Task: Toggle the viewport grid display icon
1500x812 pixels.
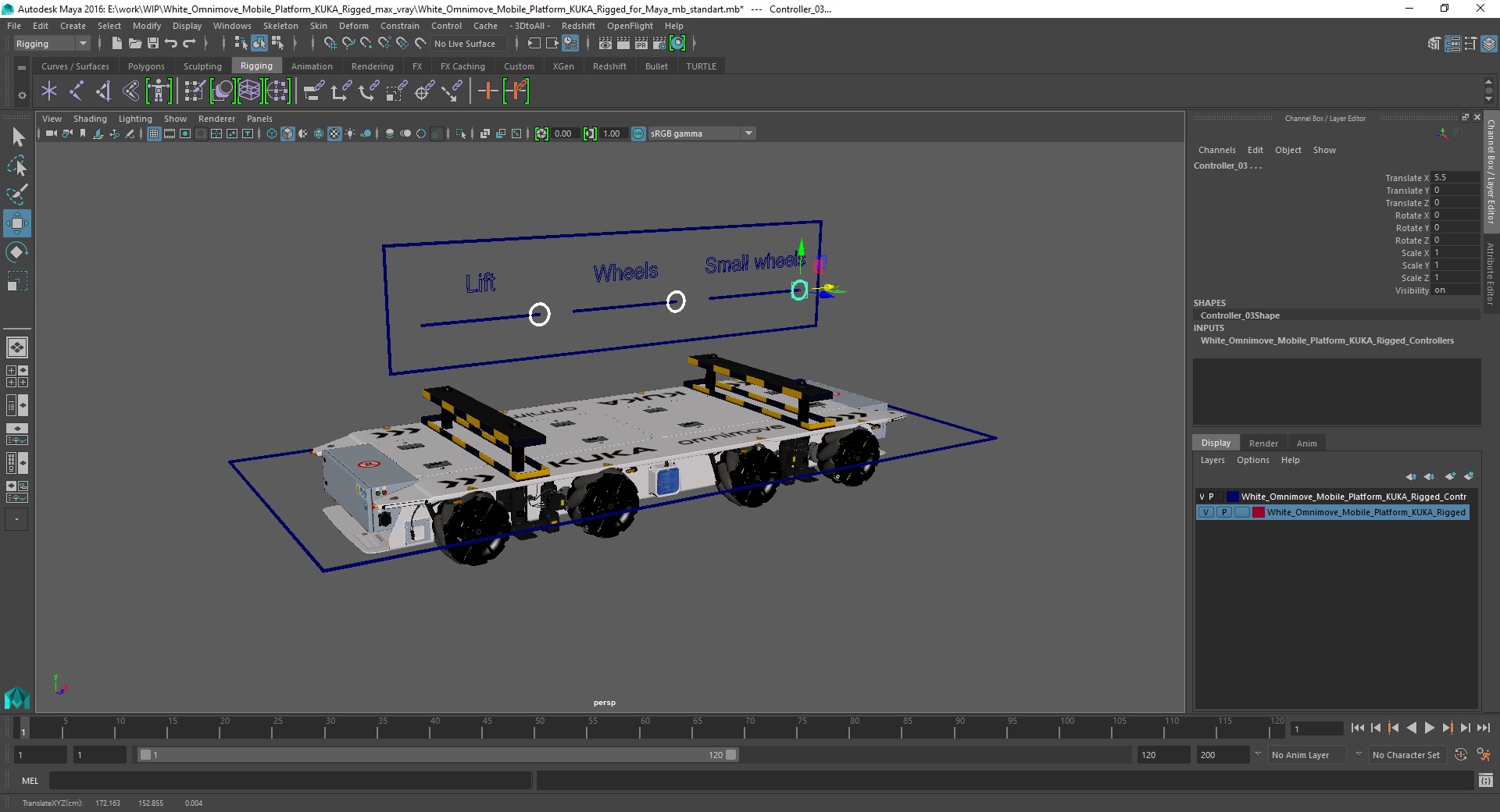Action: [154, 134]
